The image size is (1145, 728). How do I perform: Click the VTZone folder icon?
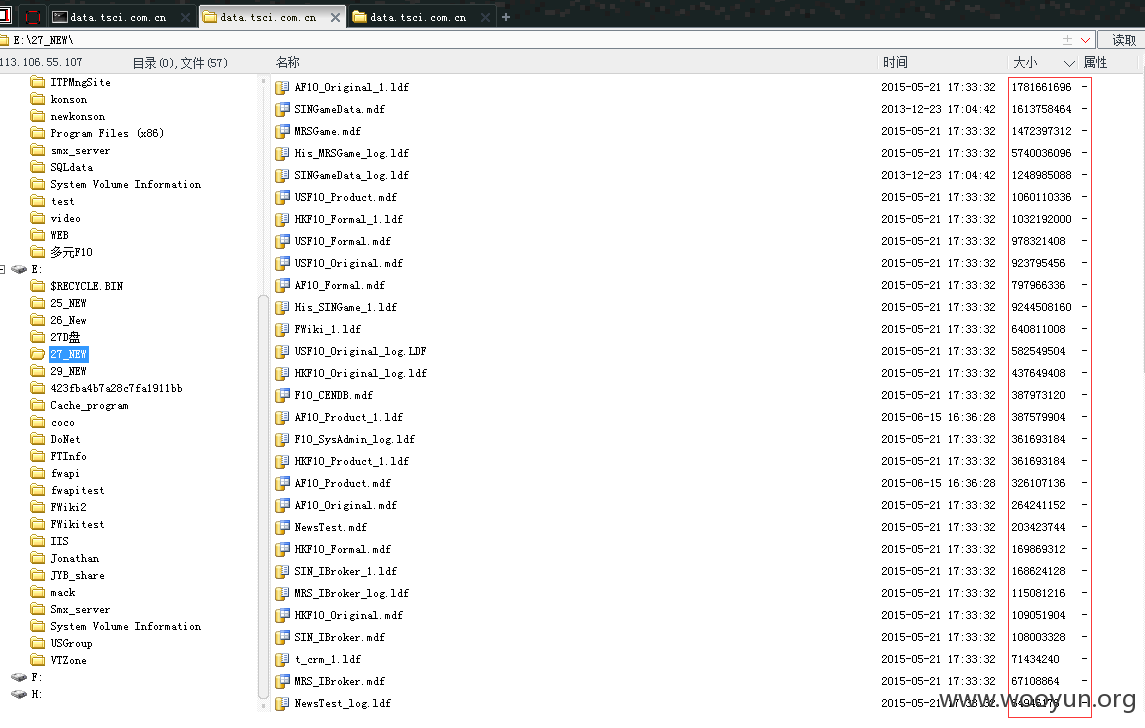(38, 660)
